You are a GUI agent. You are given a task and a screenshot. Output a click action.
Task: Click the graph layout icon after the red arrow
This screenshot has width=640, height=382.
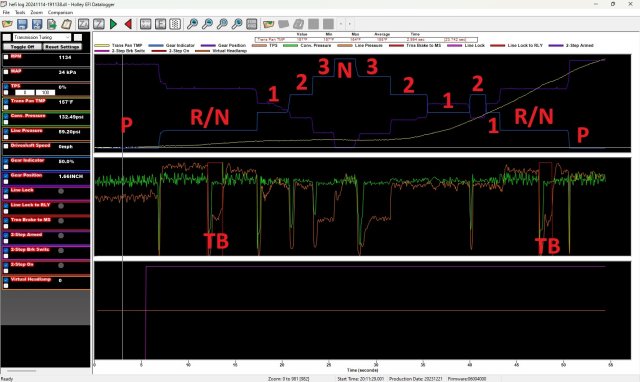click(145, 24)
